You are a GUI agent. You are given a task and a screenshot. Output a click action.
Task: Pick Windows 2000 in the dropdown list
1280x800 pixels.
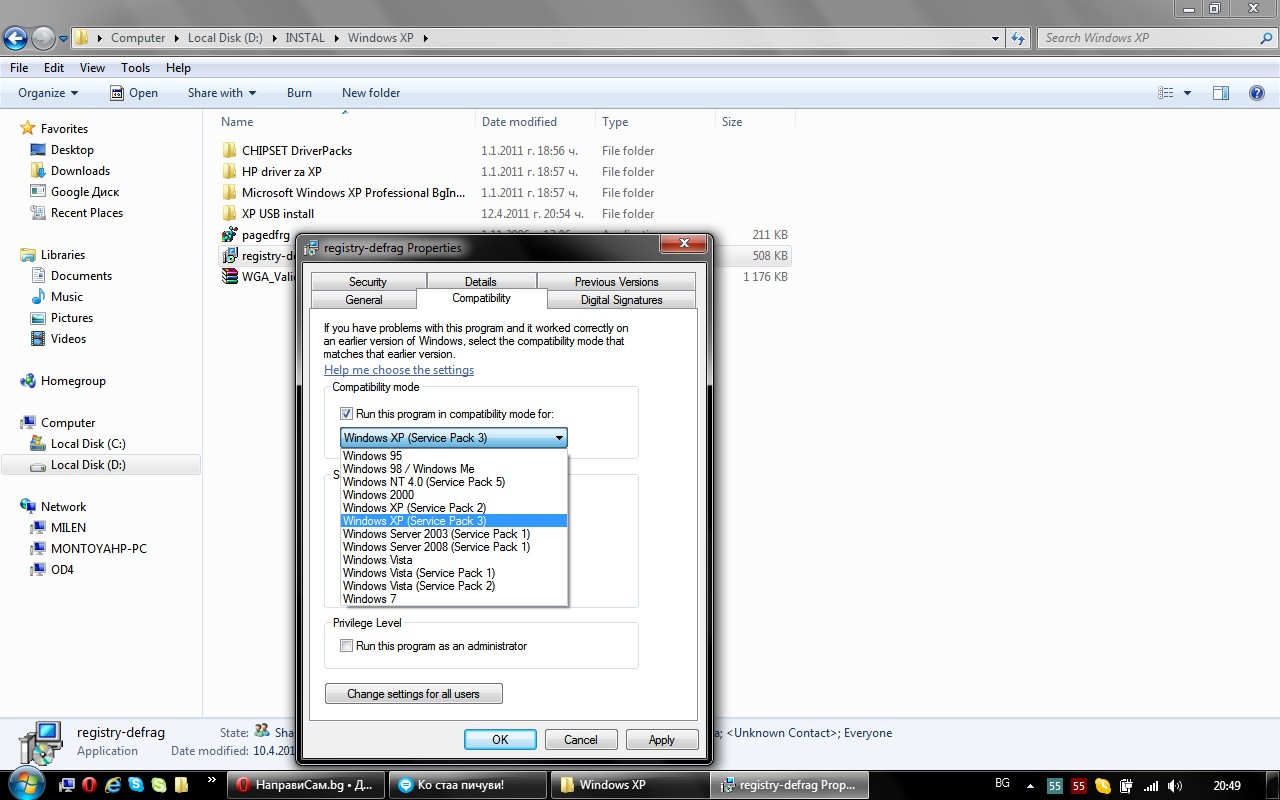click(x=378, y=495)
